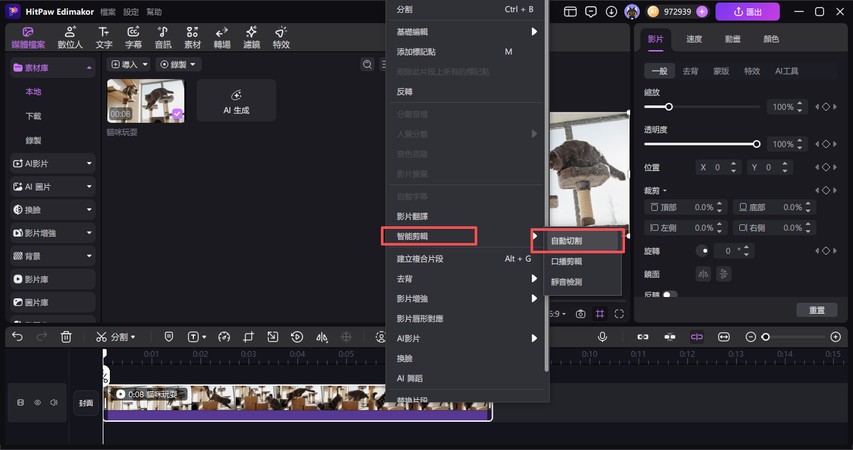Open the 音訊 audio library
853x450 pixels.
coord(163,38)
